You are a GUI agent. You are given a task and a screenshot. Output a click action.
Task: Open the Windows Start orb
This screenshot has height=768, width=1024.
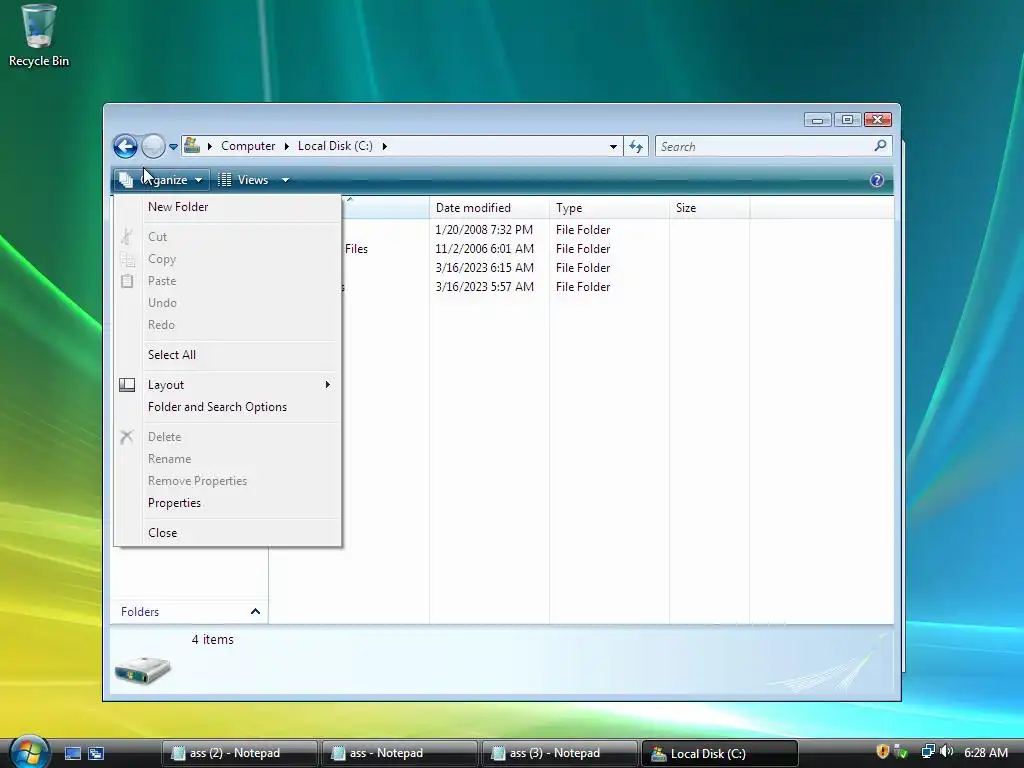tap(29, 752)
